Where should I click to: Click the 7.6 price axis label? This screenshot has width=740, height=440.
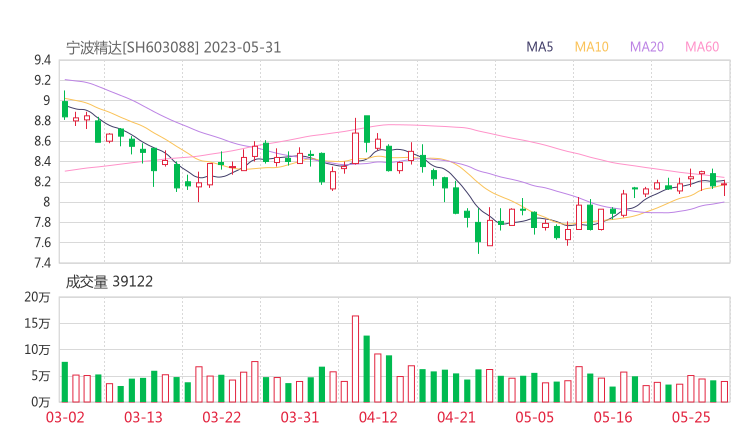(x=42, y=243)
